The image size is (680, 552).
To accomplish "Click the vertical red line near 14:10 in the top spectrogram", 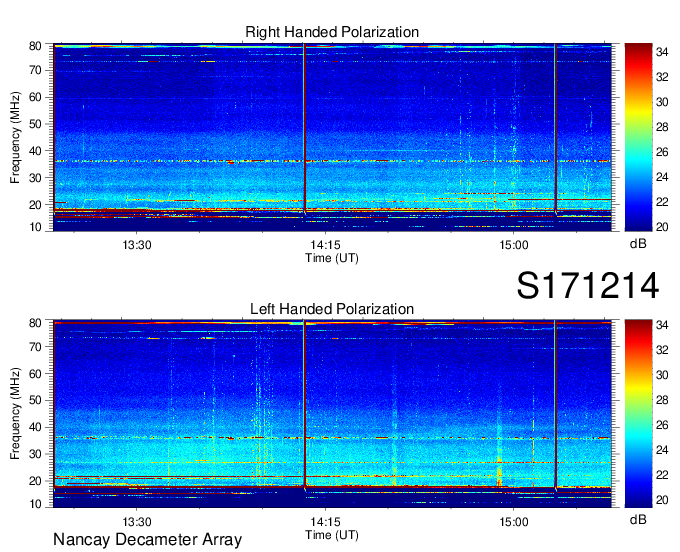I will [x=304, y=128].
